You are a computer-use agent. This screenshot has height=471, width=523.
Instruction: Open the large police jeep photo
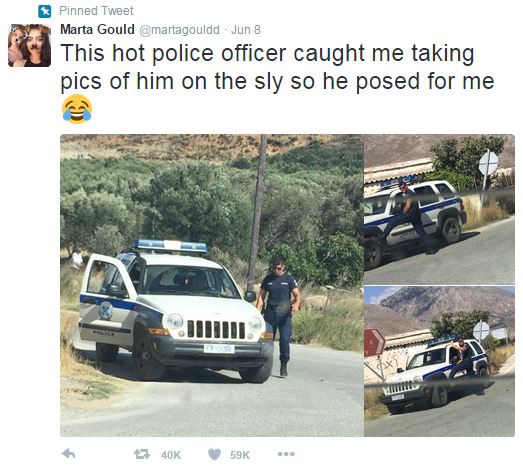tap(212, 285)
